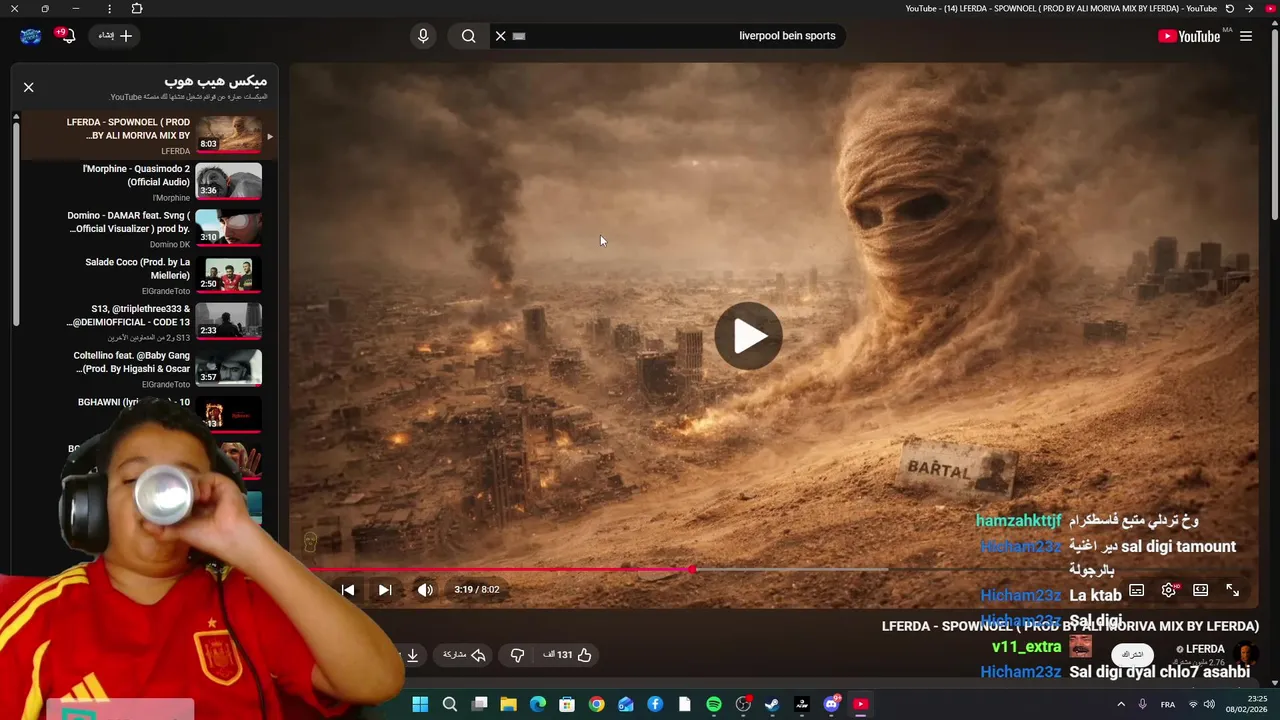This screenshot has width=1280, height=720.
Task: Reload the page with refresh icon
Action: click(x=1230, y=9)
